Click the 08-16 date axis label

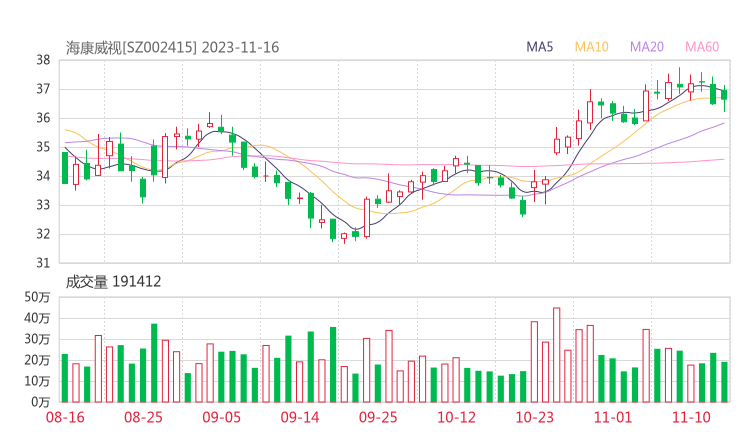click(65, 416)
